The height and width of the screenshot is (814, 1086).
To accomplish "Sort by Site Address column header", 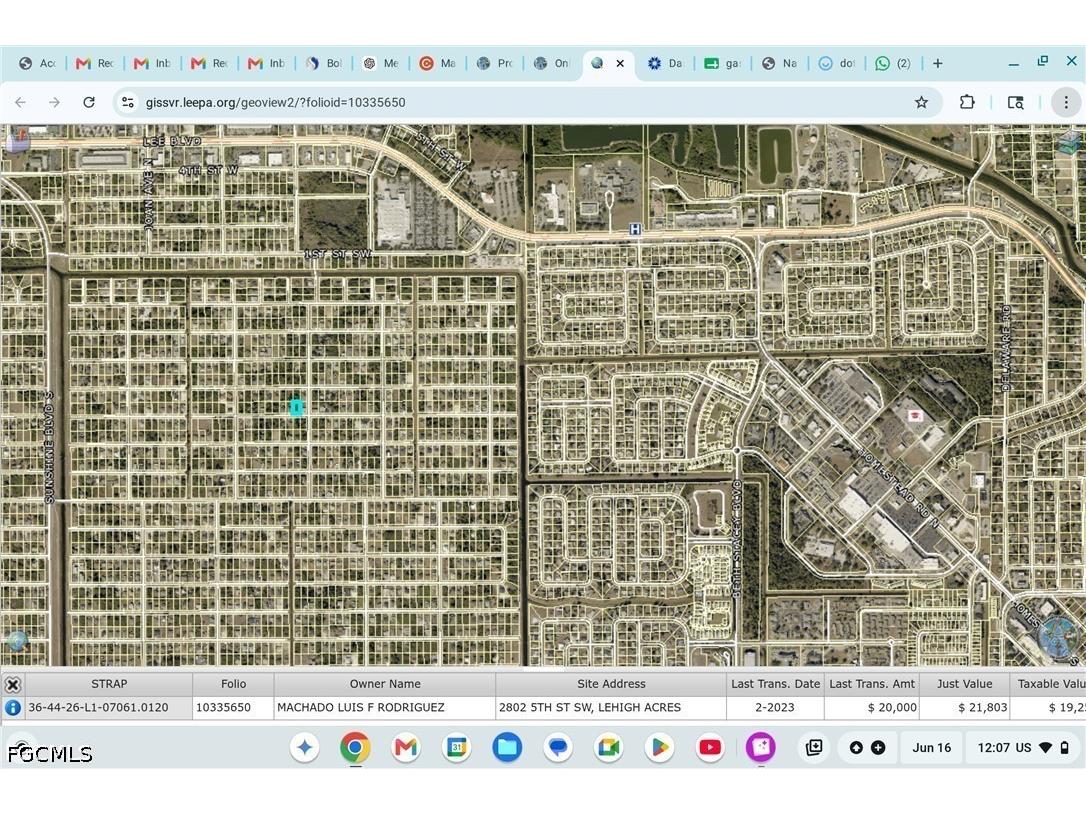I will [x=611, y=684].
